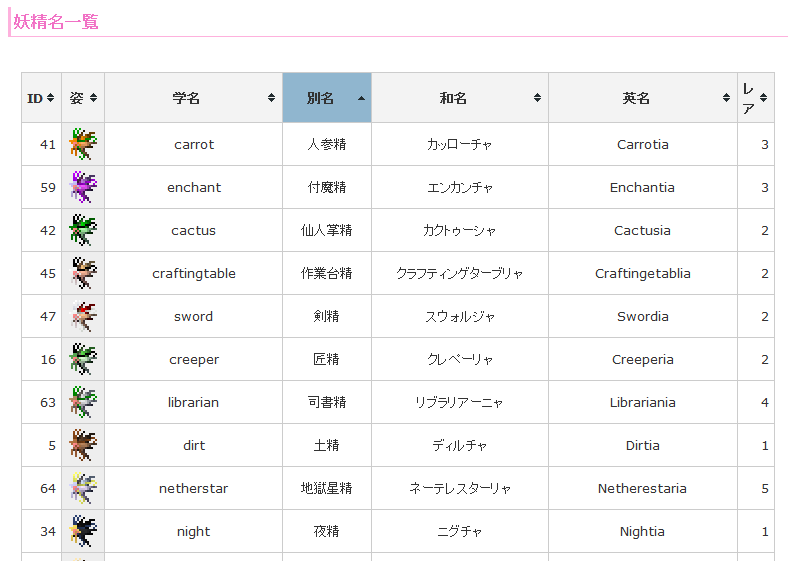Click the carrot fairy sprite icon
Image resolution: width=793 pixels, height=561 pixels.
(x=83, y=145)
